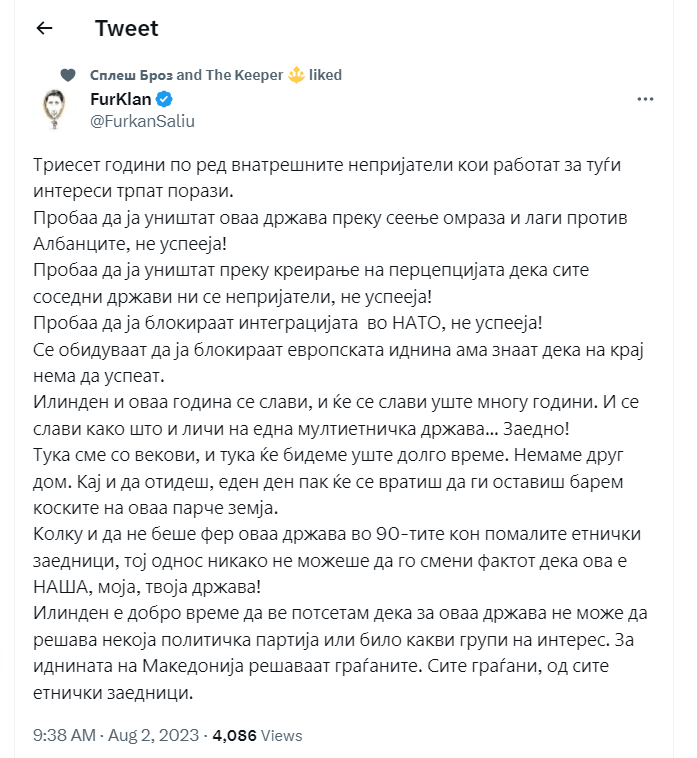The image size is (697, 758).
Task: Click the 4,086 view count
Action: [x=234, y=735]
